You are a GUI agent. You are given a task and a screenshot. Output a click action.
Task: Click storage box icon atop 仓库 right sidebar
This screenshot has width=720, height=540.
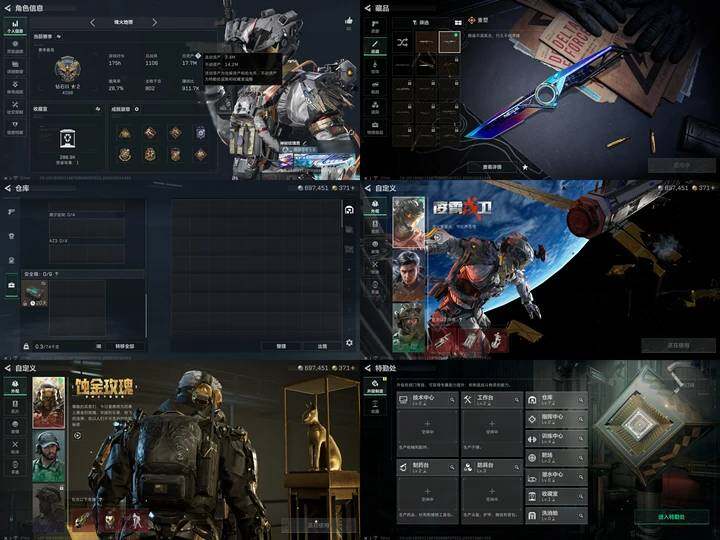(x=349, y=210)
